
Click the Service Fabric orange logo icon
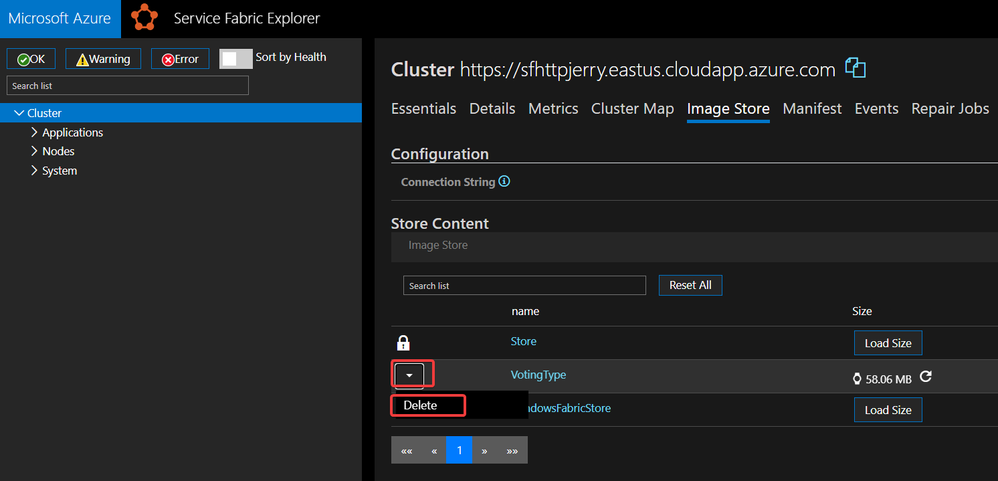[144, 18]
